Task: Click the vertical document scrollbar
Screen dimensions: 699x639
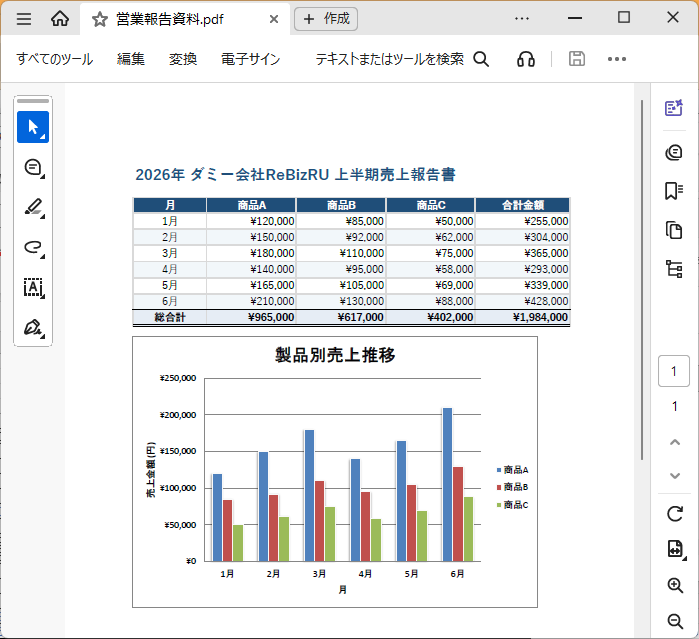Action: coord(642,280)
